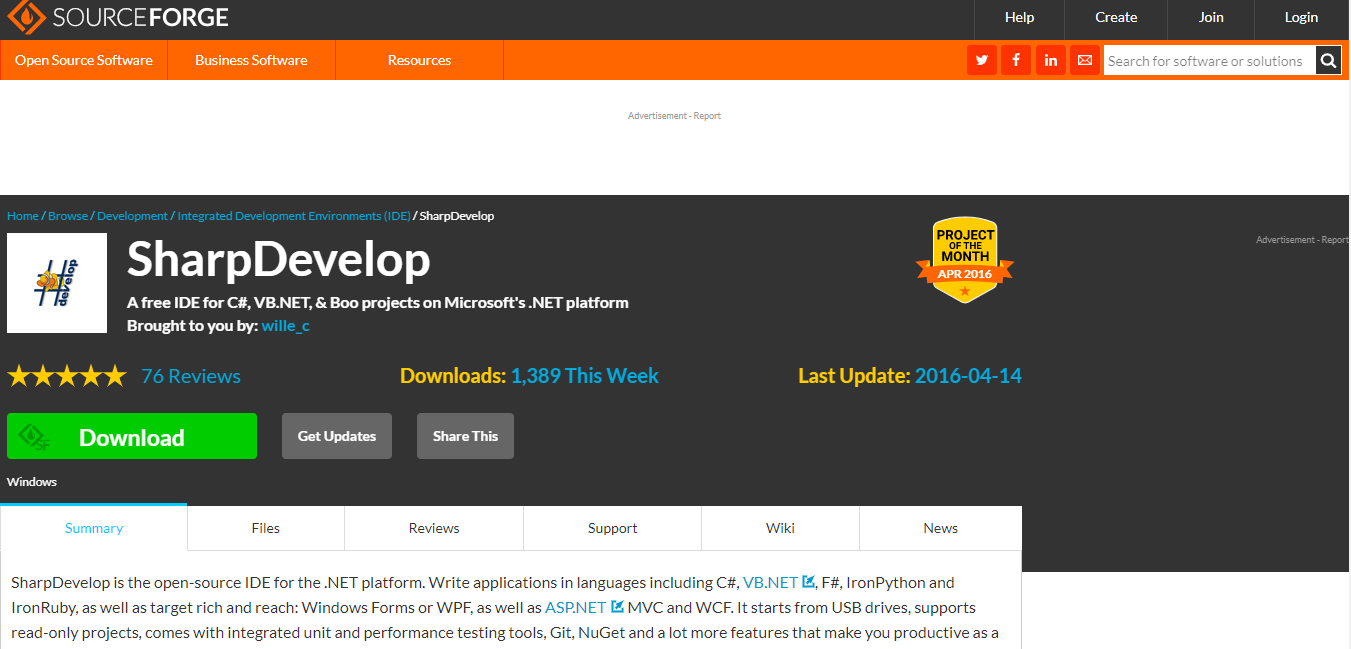The image size is (1351, 649).
Task: Click the email newsletter envelope icon
Action: click(x=1084, y=60)
